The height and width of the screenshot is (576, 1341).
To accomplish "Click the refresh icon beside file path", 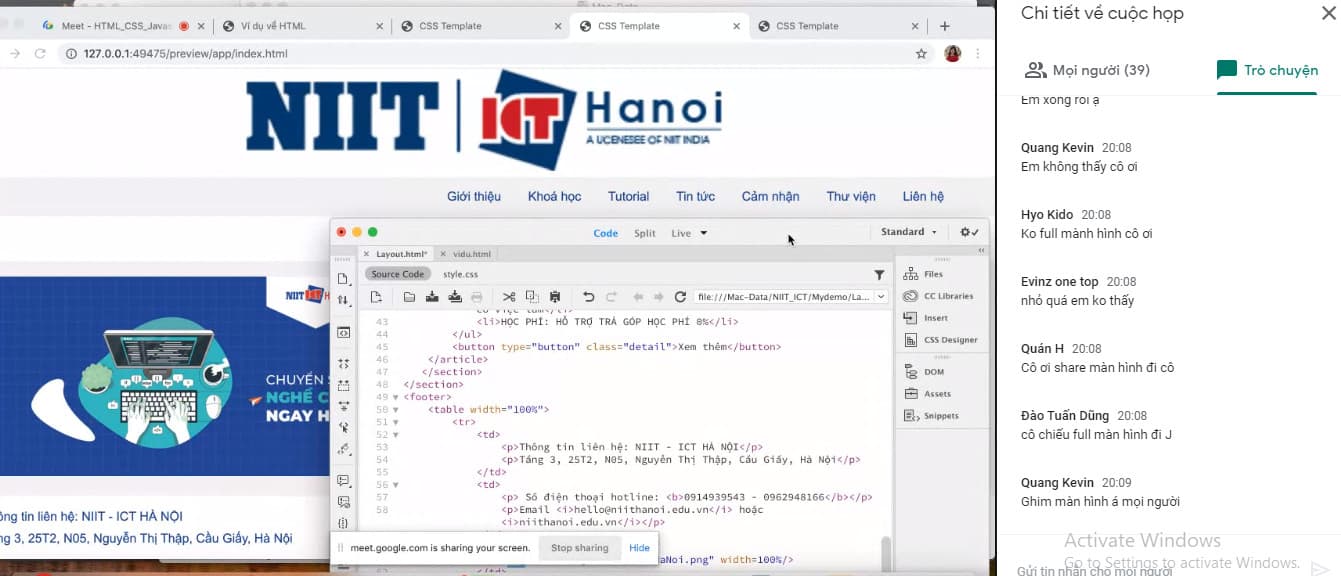I will pyautogui.click(x=680, y=297).
